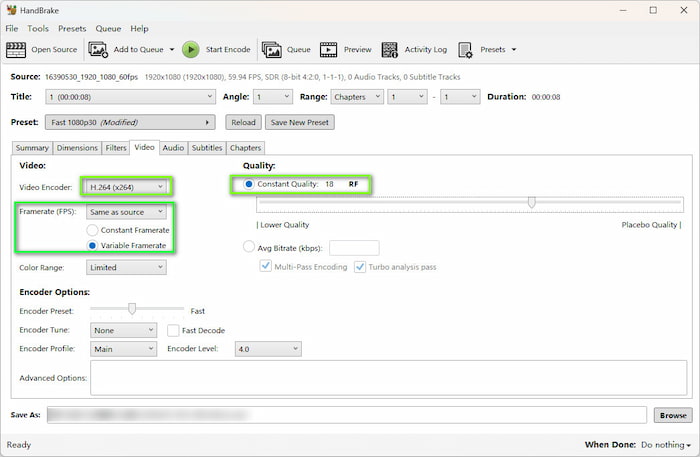Image resolution: width=700 pixels, height=457 pixels.
Task: Click the Lower Quality label
Action: (283, 225)
